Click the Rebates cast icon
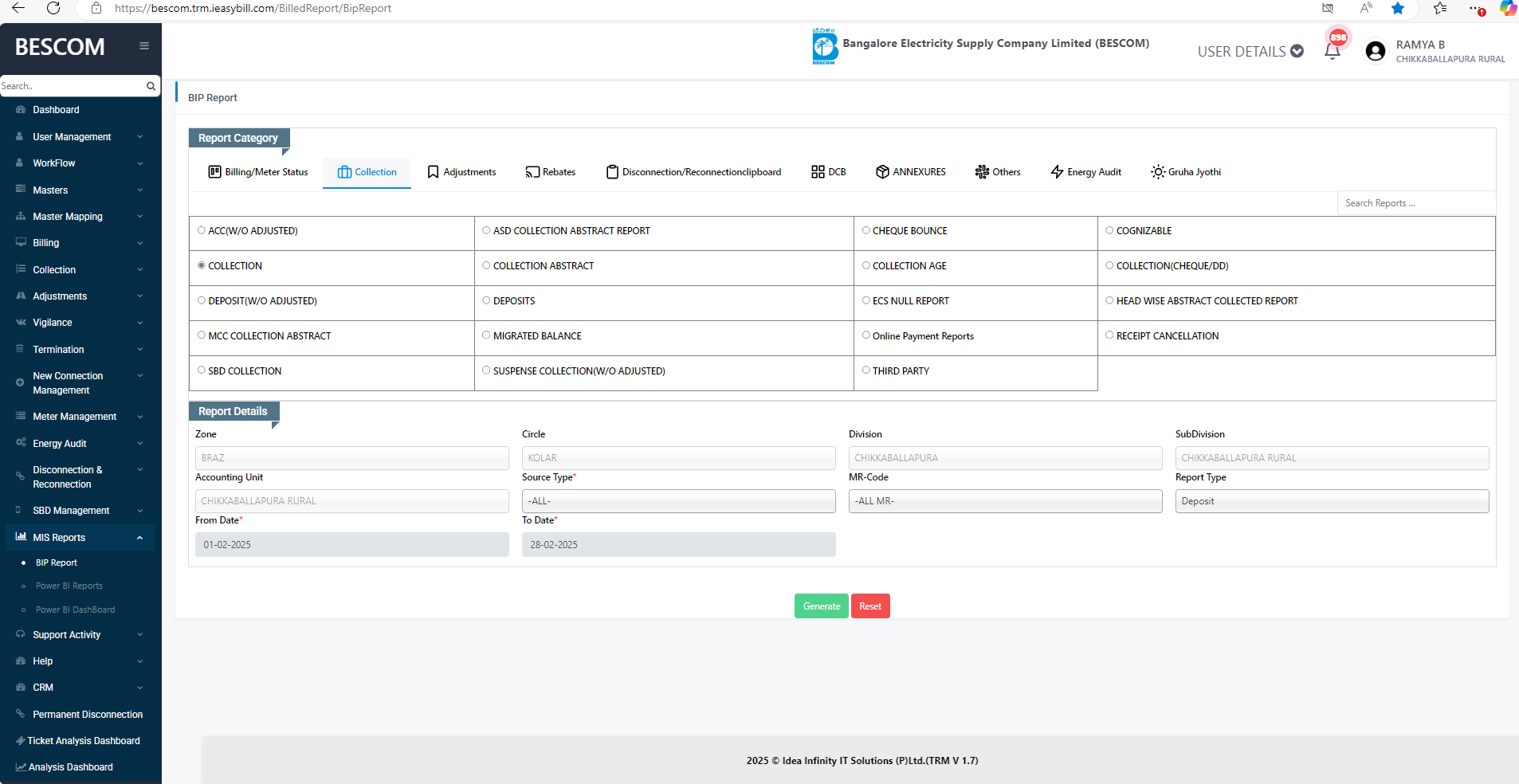 tap(532, 172)
